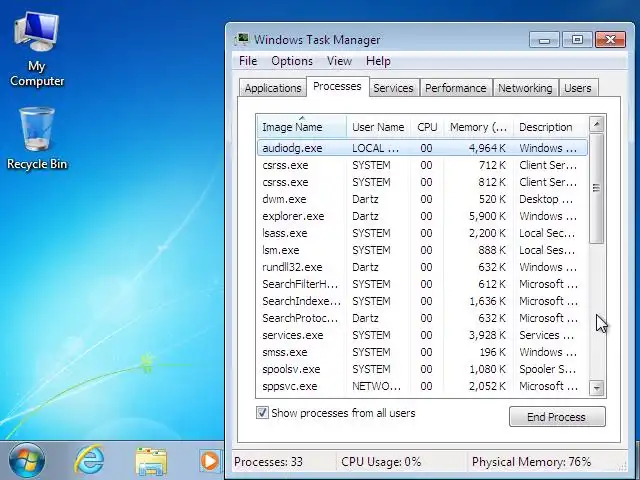Switch to the Services tab

(x=393, y=88)
